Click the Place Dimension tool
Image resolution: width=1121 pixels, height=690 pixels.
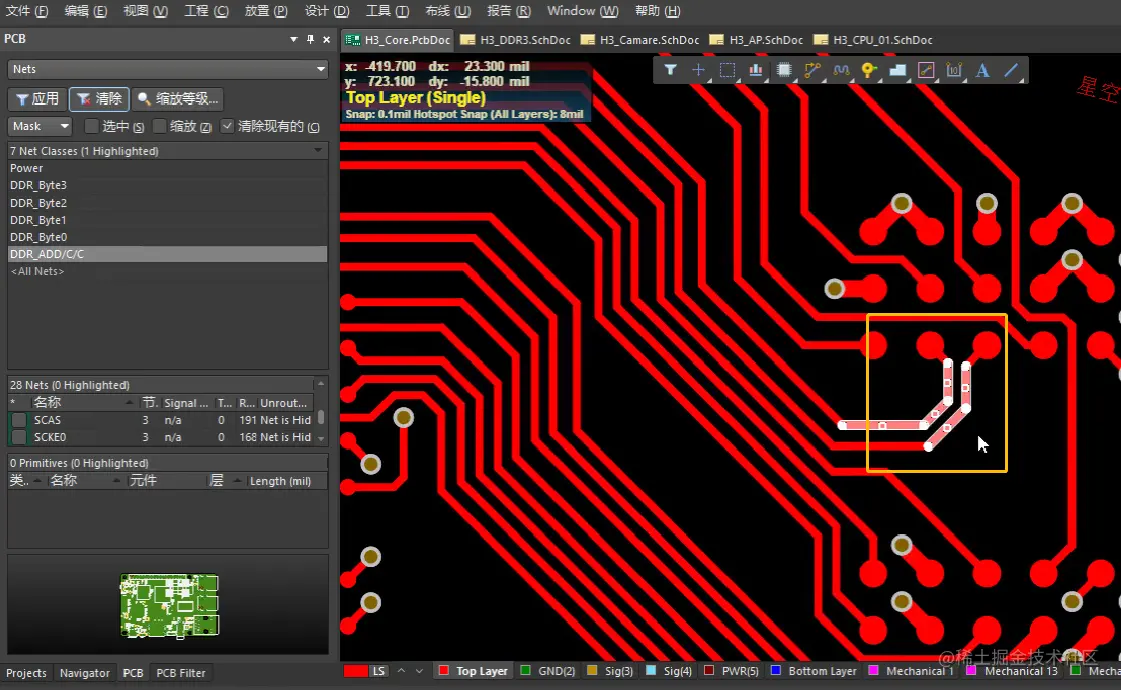click(x=954, y=70)
